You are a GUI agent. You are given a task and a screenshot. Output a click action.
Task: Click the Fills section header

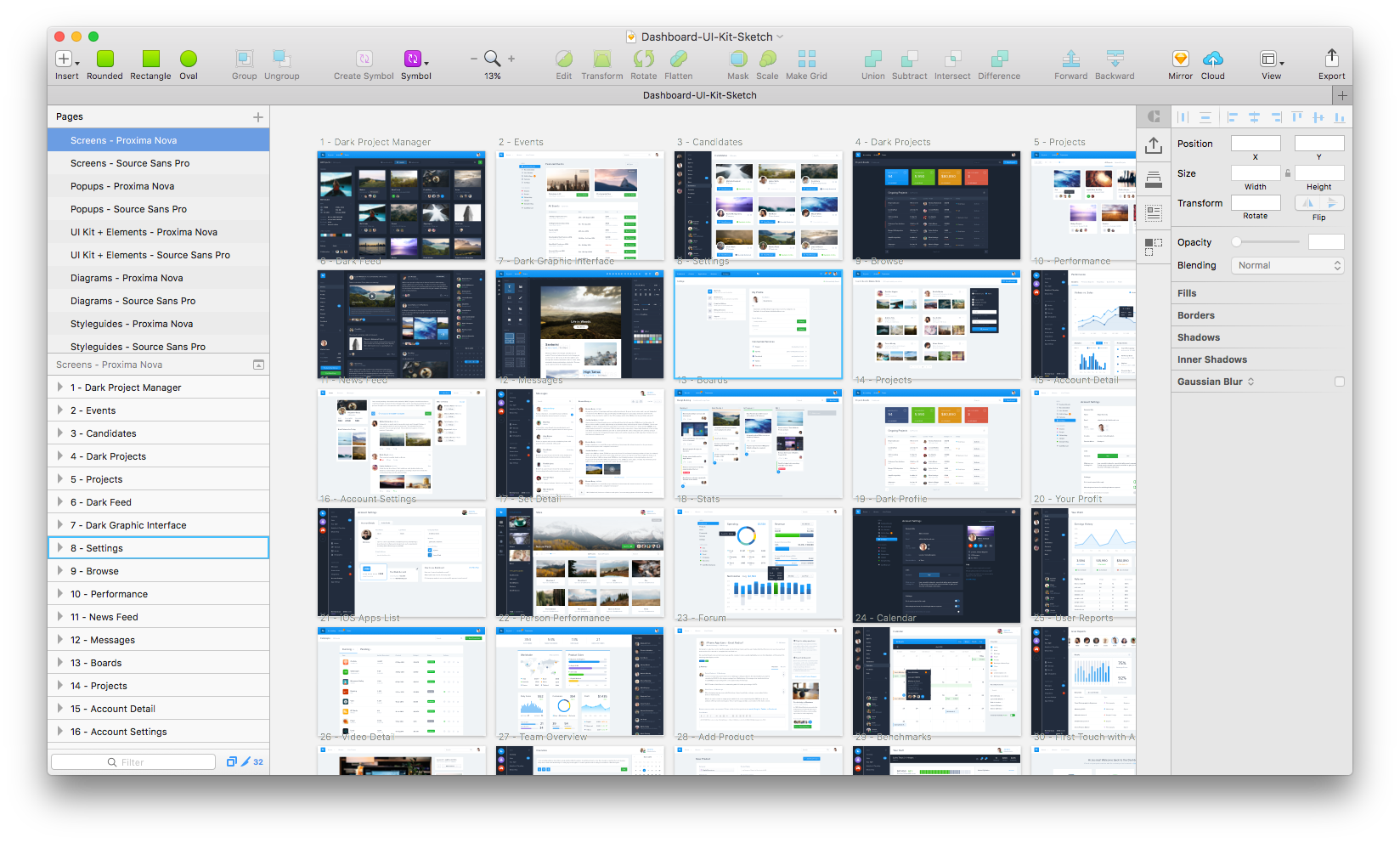coord(1187,293)
